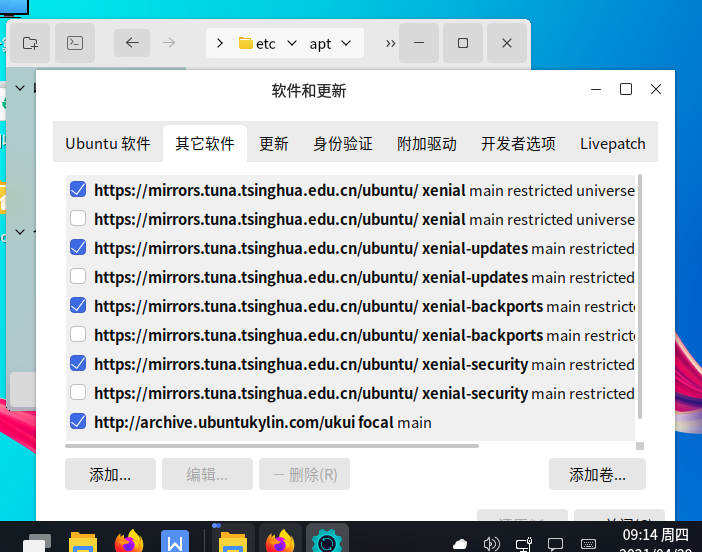Uncheck first xenial main restricted universe source
702x552 pixels.
78,189
